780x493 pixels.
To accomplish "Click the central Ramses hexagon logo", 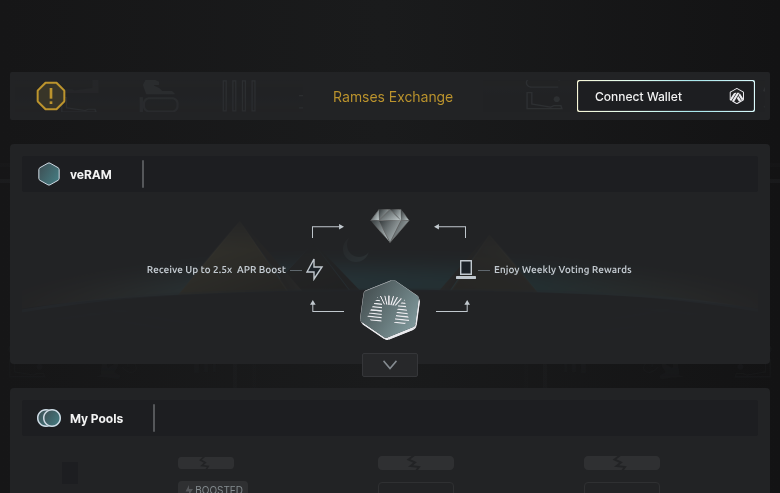I will (390, 310).
